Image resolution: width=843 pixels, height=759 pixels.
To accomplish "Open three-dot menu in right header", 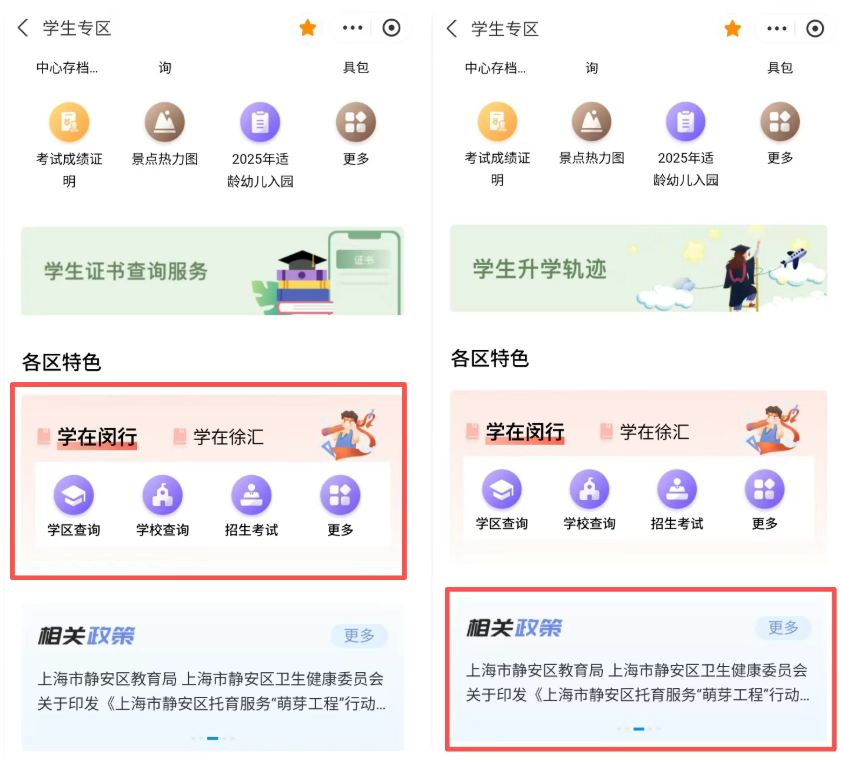I will (x=776, y=28).
